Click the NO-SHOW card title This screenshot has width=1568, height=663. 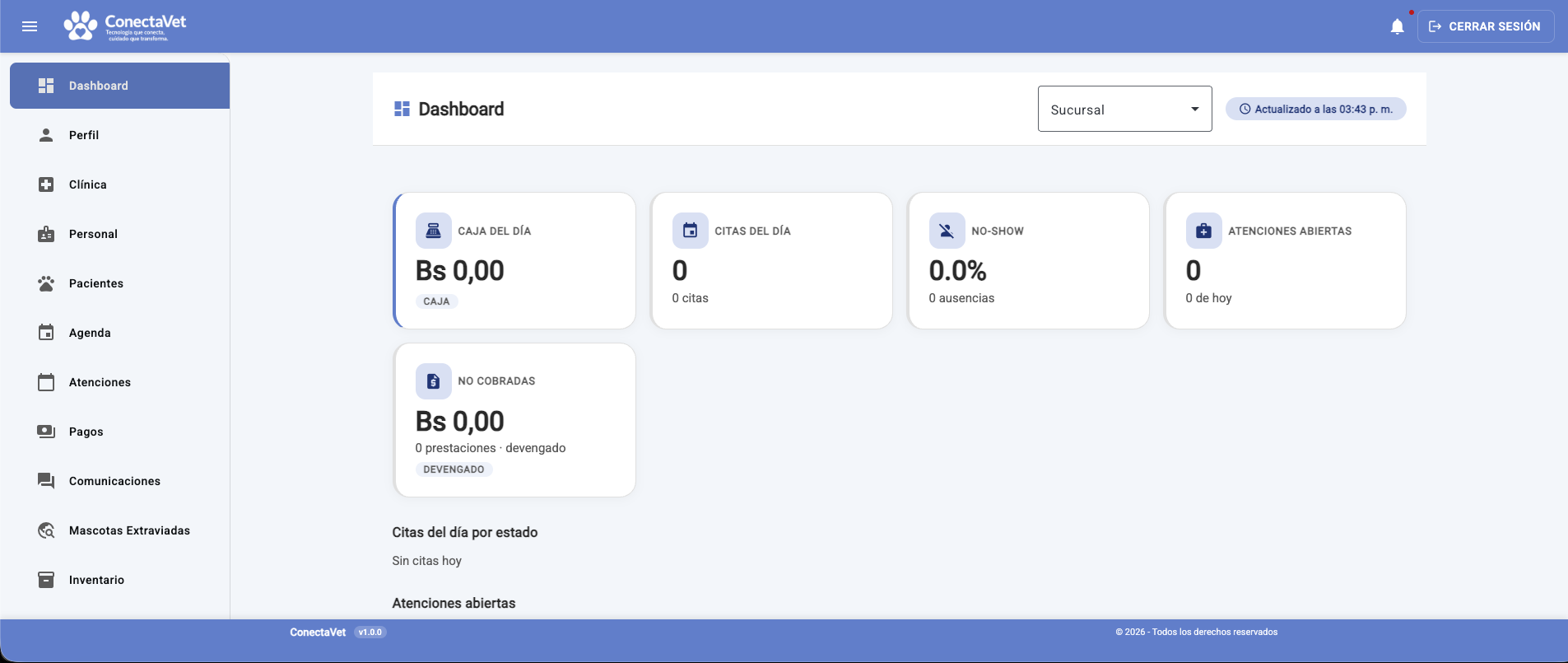(998, 231)
